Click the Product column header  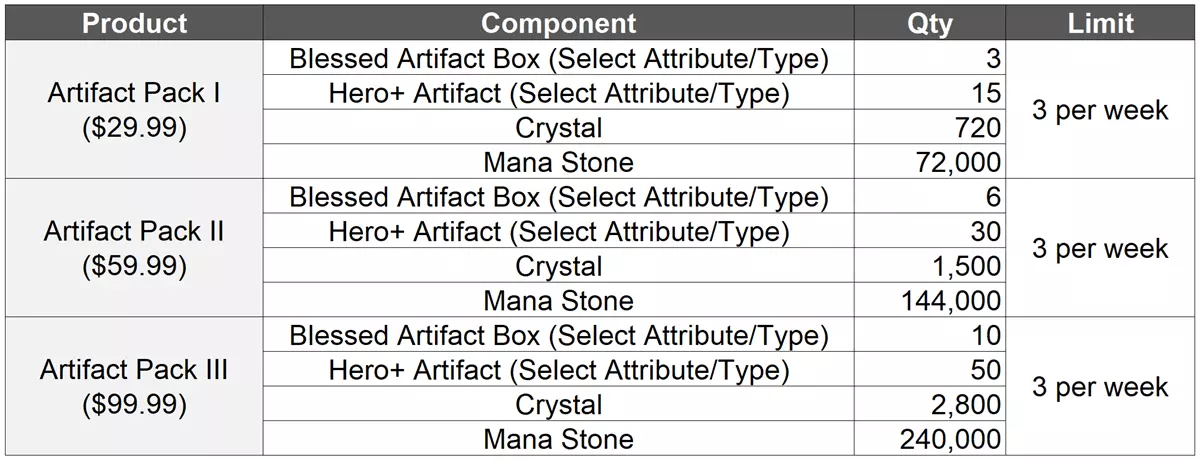pos(134,23)
